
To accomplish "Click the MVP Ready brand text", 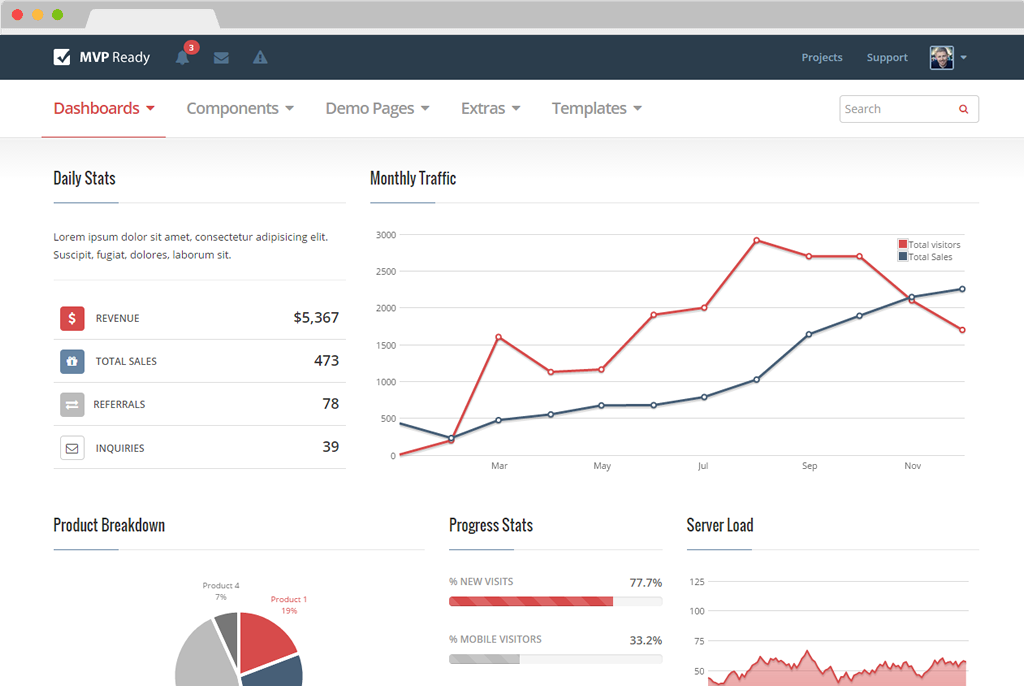I will pos(114,57).
